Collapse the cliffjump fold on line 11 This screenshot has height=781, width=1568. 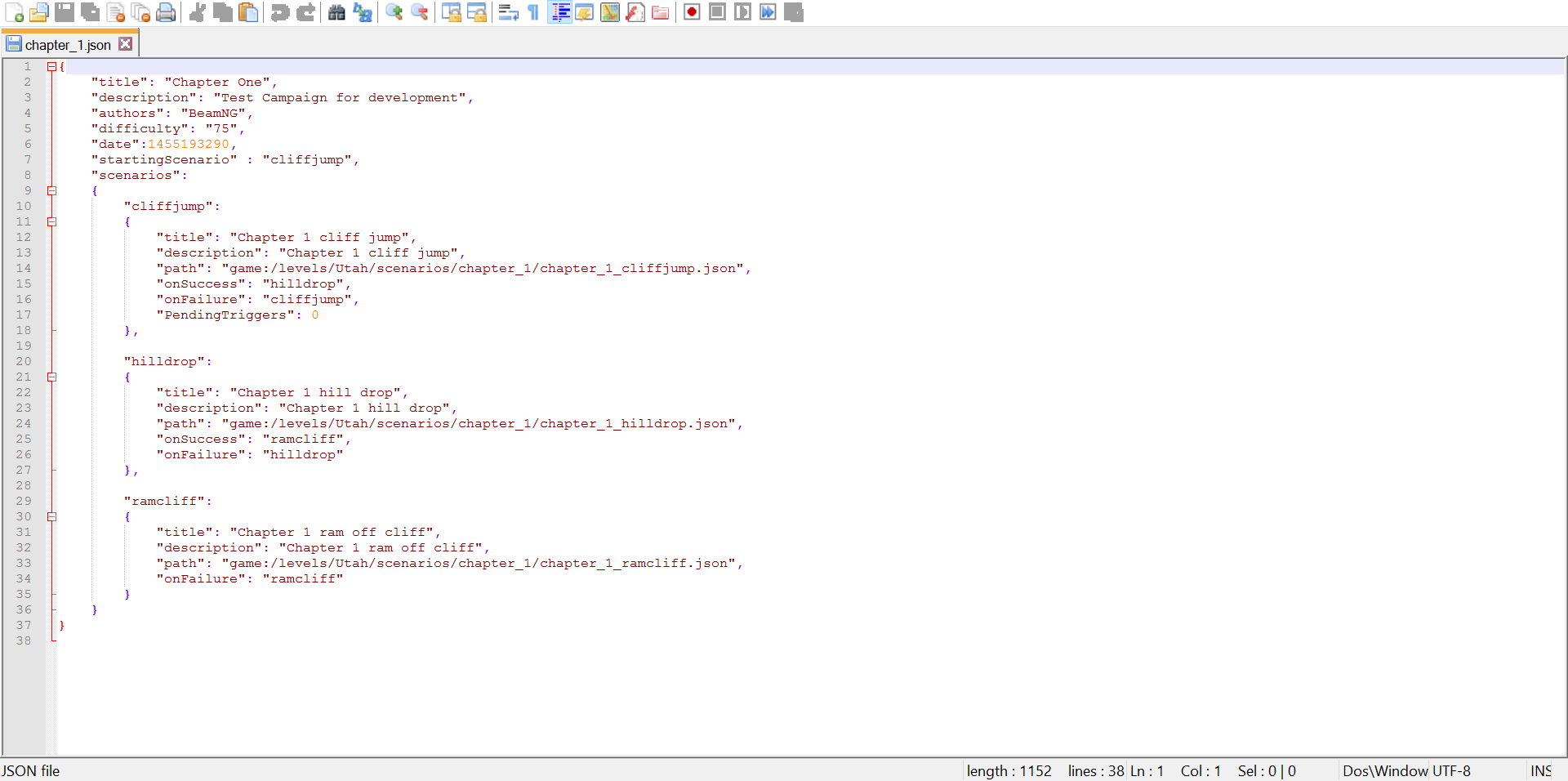(x=51, y=221)
